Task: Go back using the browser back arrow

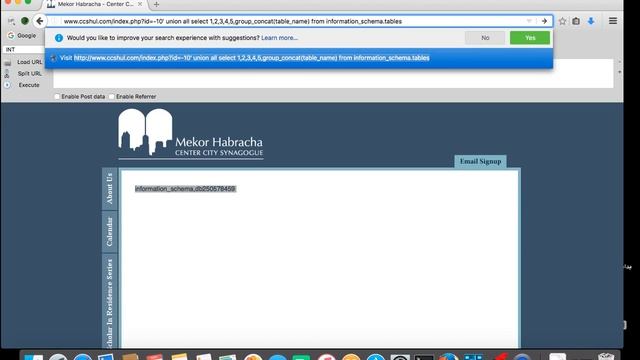Action: click(39, 21)
